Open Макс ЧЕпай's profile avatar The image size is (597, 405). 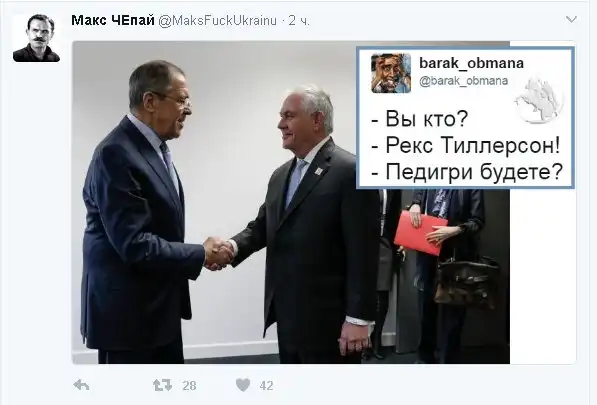[37, 38]
